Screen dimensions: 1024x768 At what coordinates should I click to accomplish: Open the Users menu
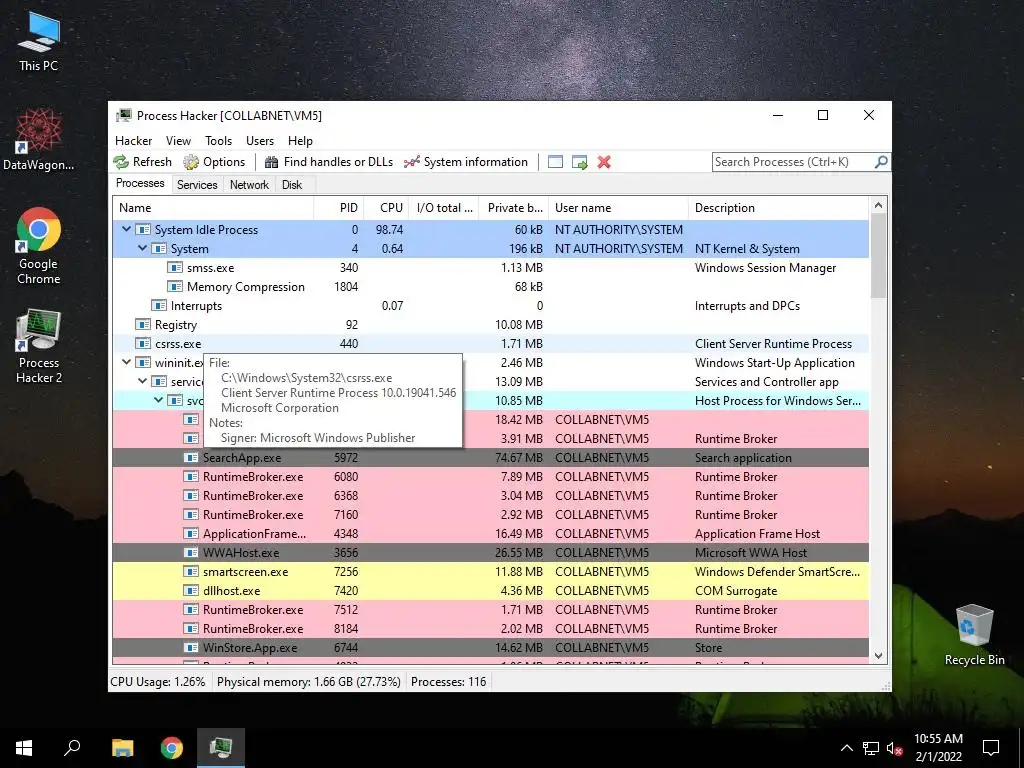click(260, 140)
